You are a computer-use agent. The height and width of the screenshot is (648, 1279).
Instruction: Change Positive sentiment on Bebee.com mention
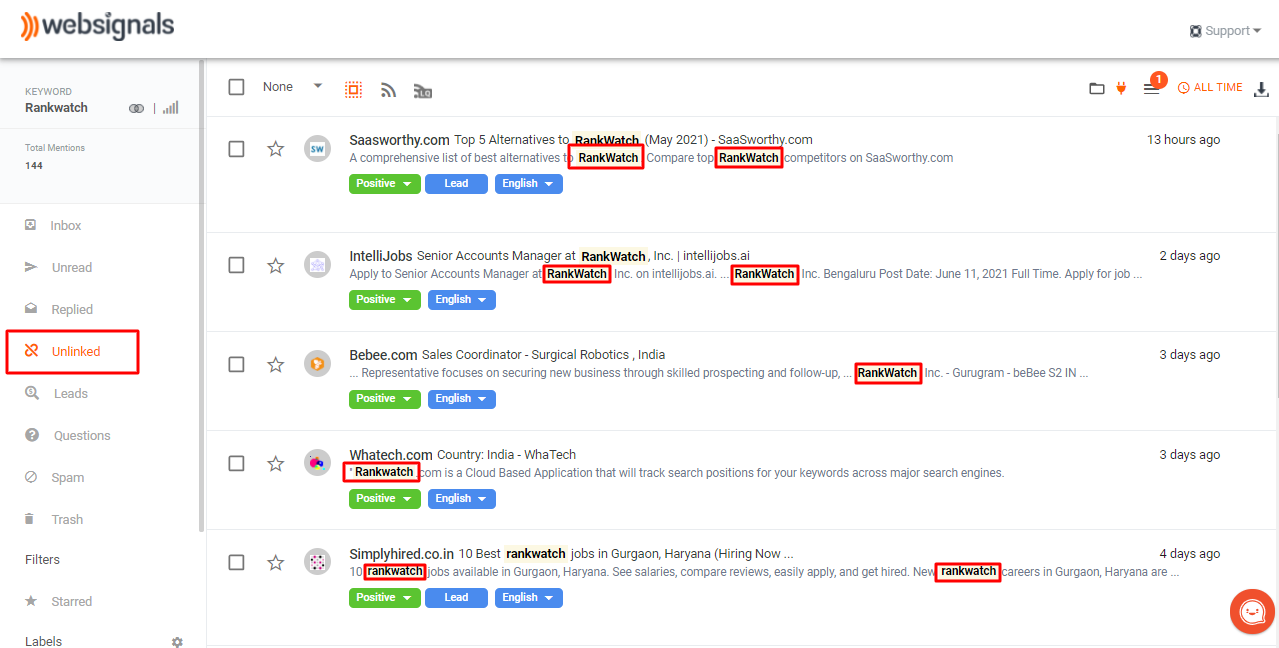coord(384,399)
